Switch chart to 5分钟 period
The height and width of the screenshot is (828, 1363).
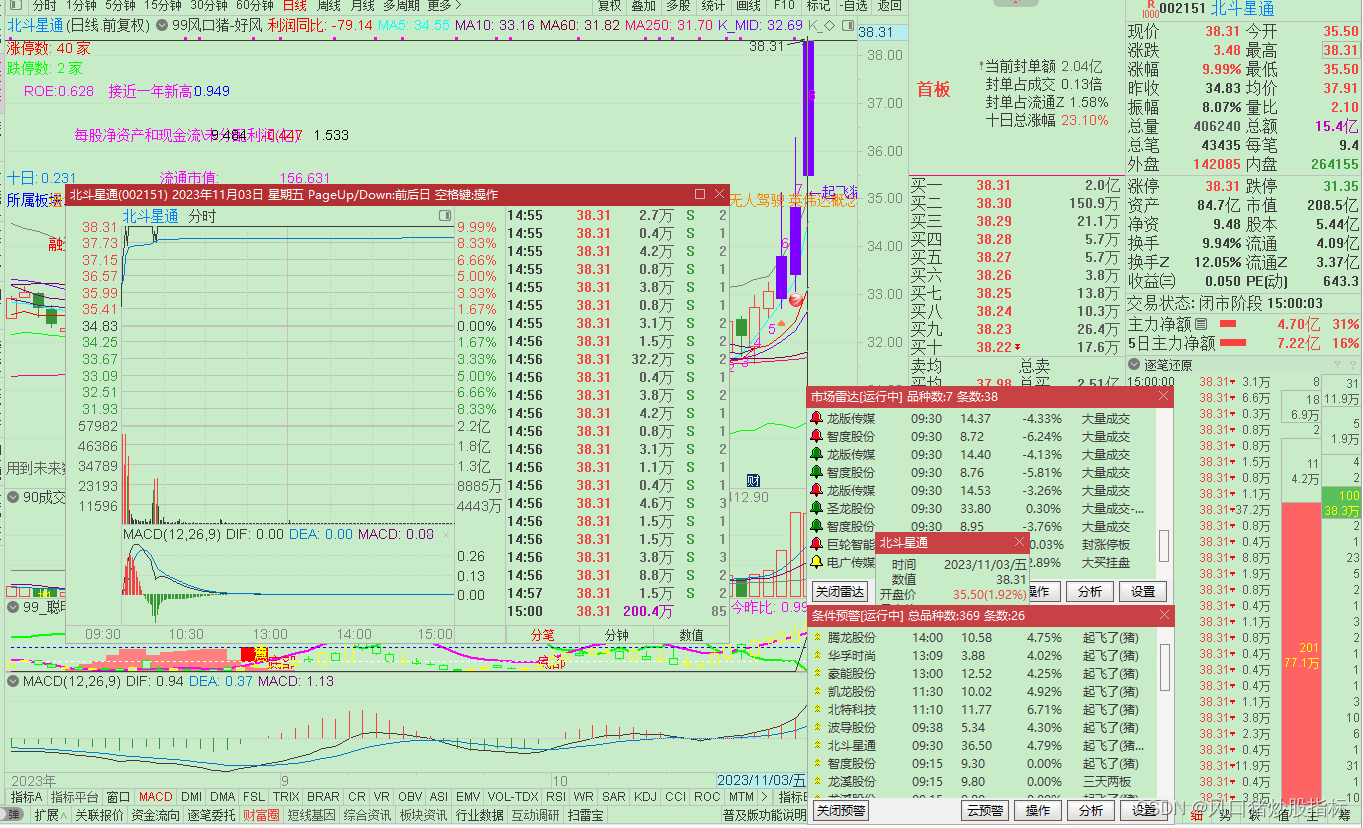120,6
